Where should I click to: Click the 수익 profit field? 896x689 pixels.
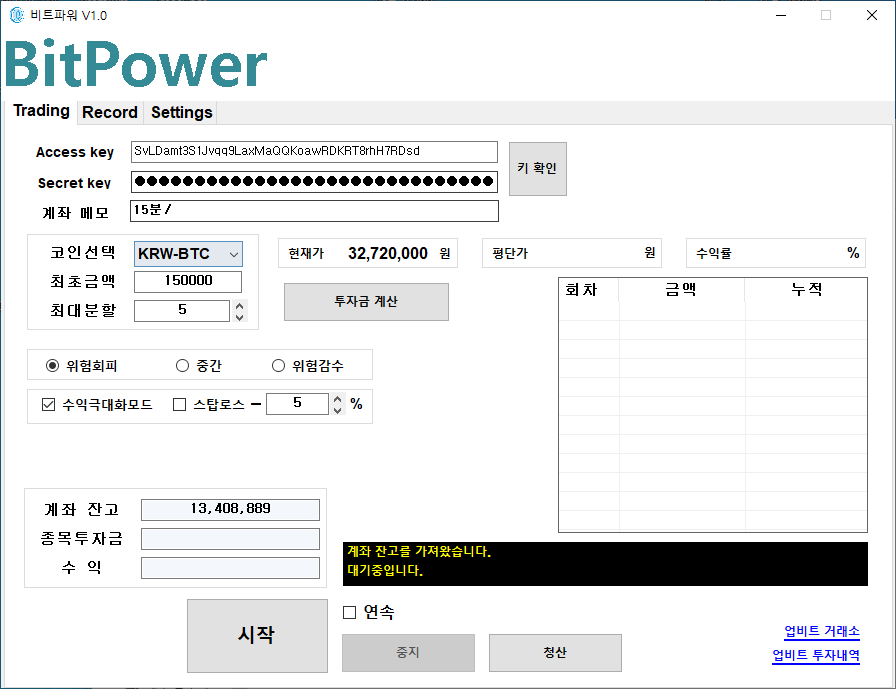(230, 568)
